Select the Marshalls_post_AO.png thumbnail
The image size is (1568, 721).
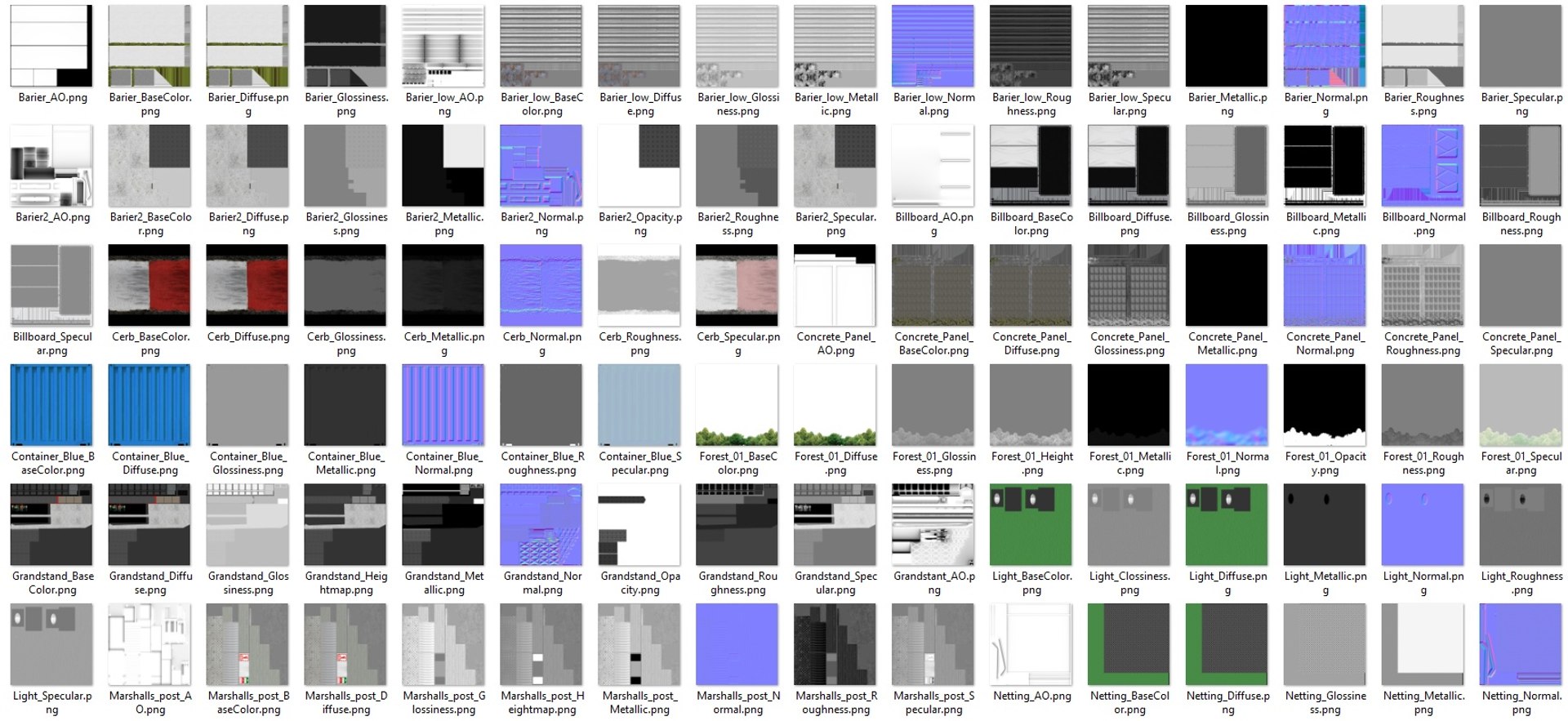point(149,644)
